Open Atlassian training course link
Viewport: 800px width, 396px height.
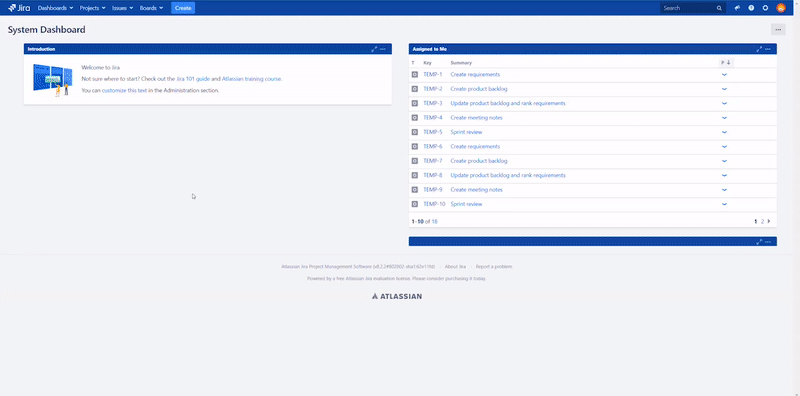(x=252, y=79)
